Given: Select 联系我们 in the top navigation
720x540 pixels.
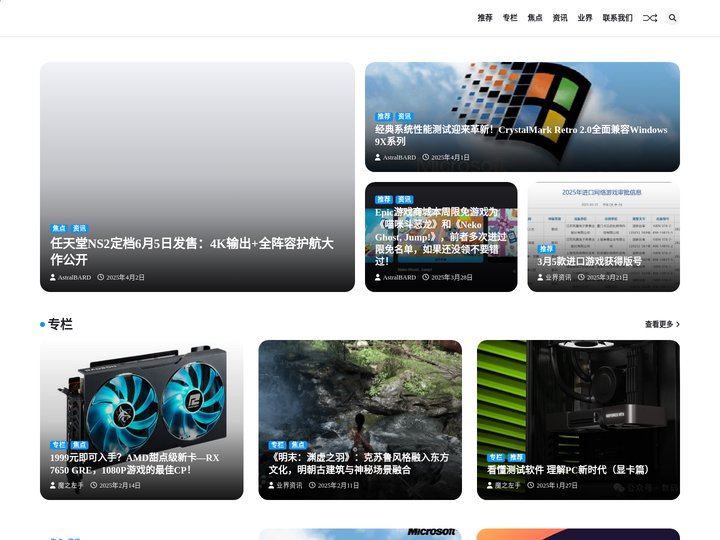Looking at the screenshot, I should click(618, 18).
